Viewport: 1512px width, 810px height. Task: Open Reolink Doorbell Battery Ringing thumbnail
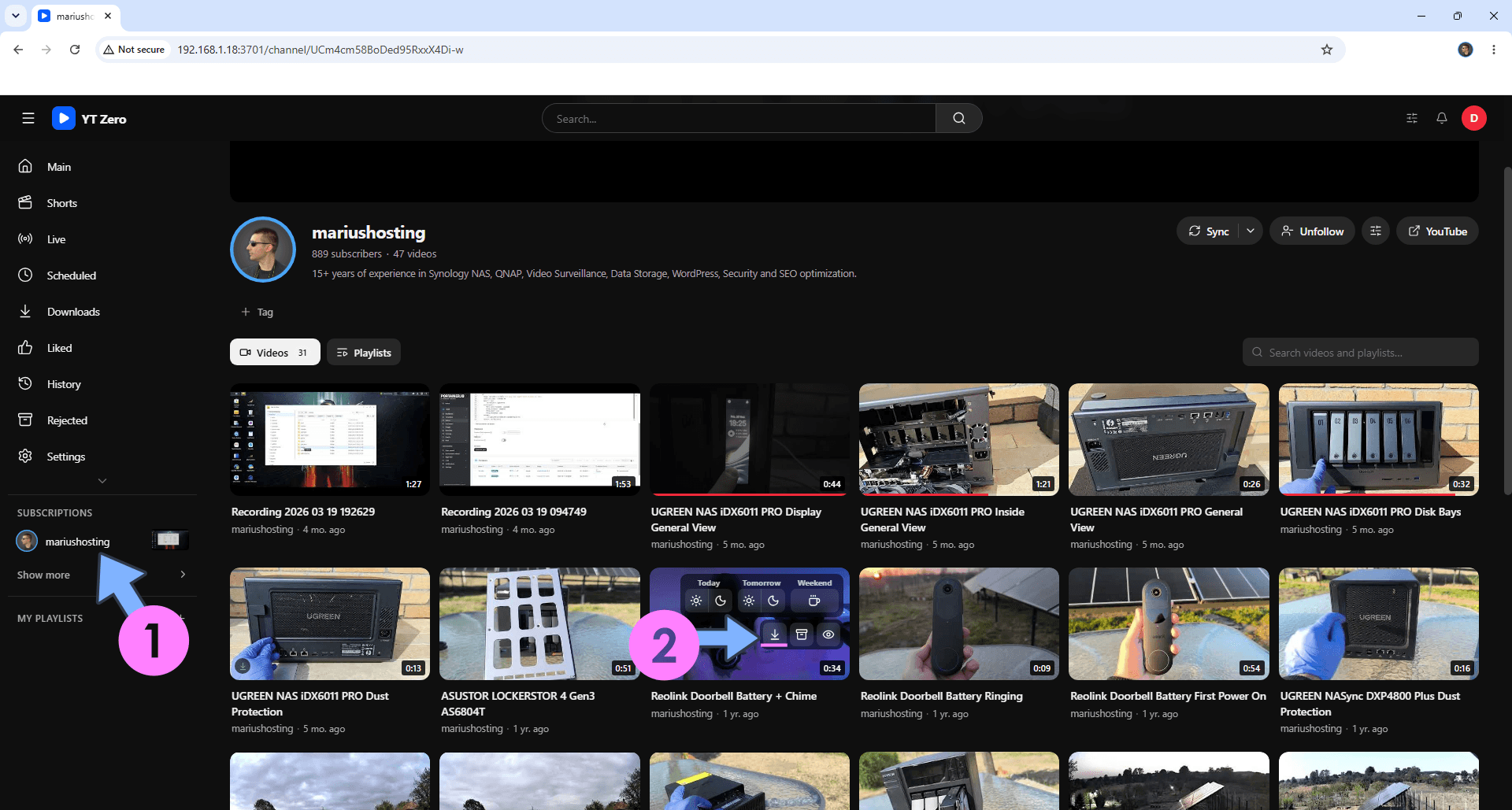tap(959, 623)
